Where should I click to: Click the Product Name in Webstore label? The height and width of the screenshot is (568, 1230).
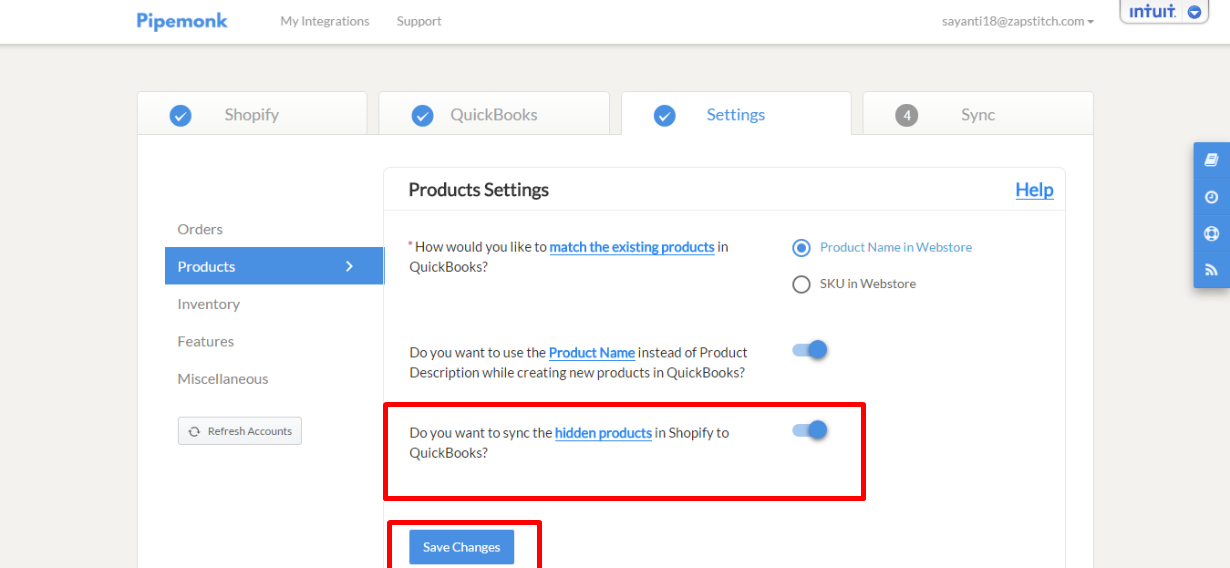(896, 247)
